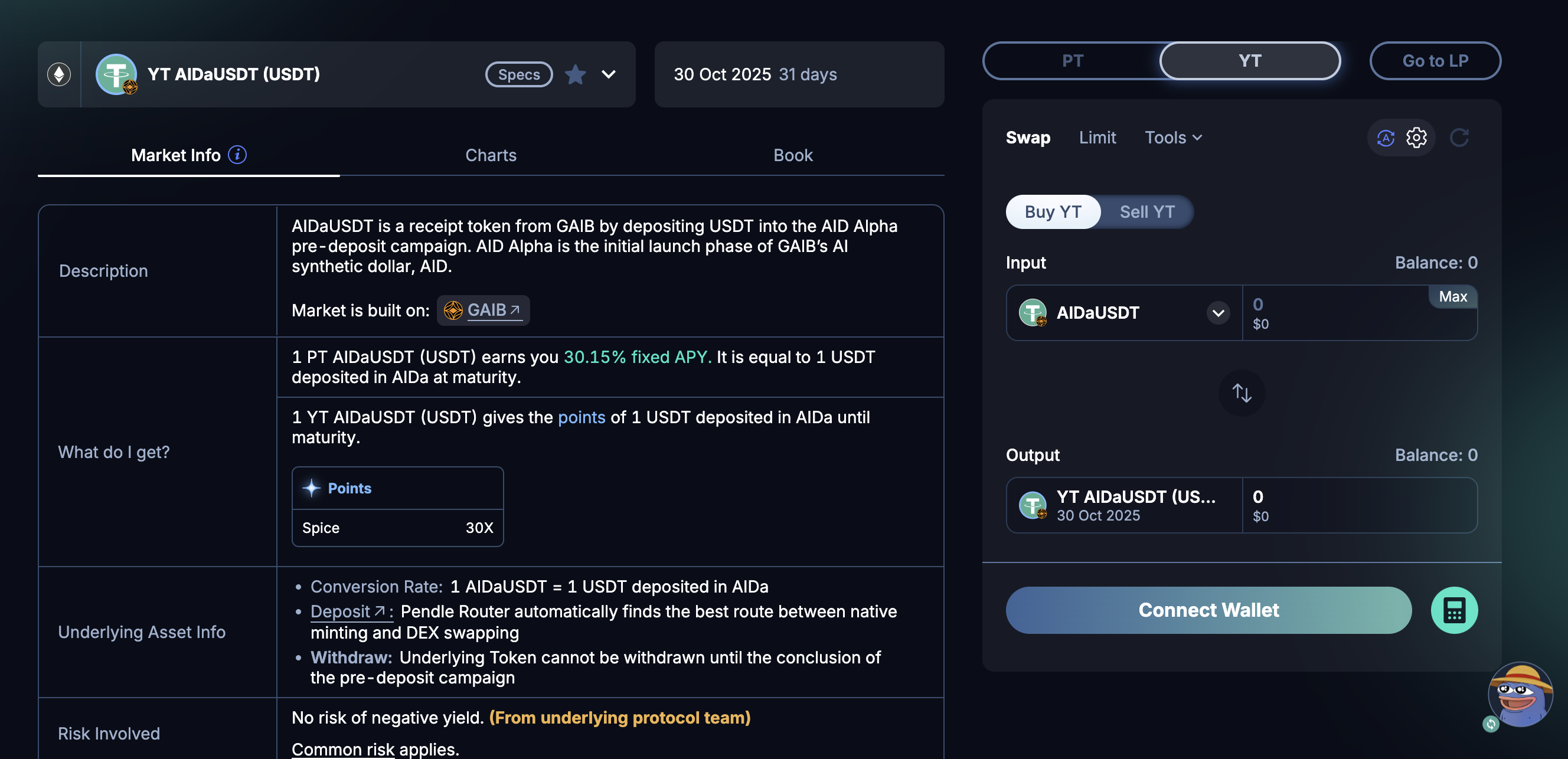Click the Underlying Asset Info label
Viewport: 1568px width, 759px height.
(x=142, y=632)
